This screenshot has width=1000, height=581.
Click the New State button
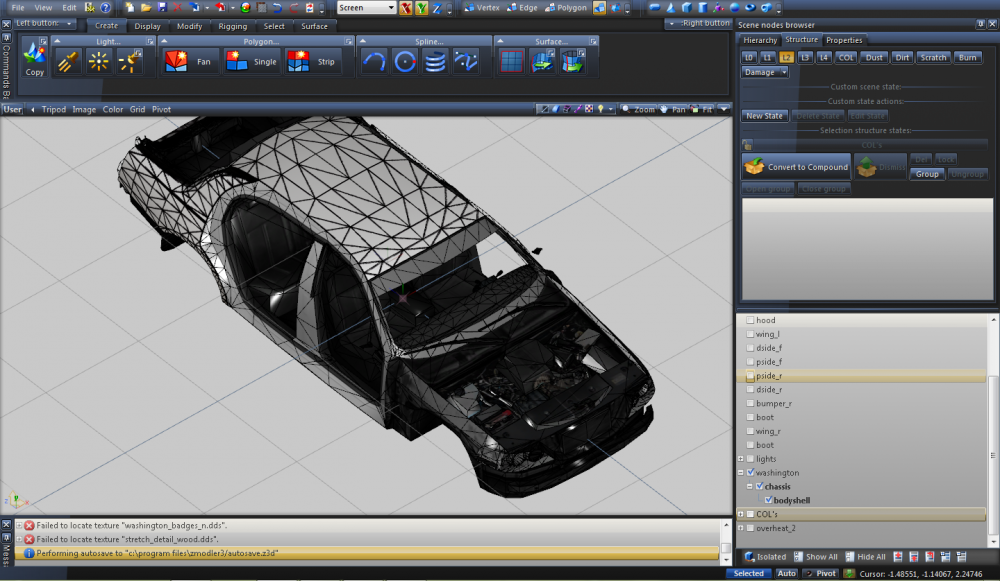click(x=765, y=116)
